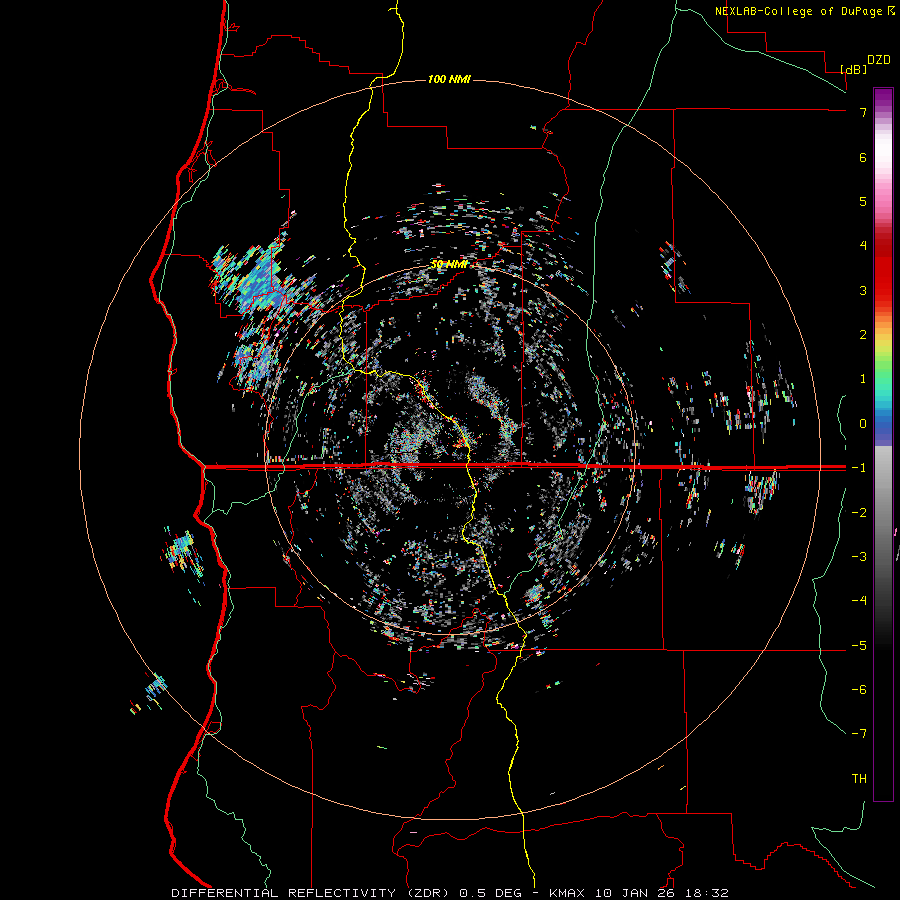This screenshot has width=900, height=900.
Task: Click the 4 tick label on color scale
Action: pyautogui.click(x=863, y=245)
